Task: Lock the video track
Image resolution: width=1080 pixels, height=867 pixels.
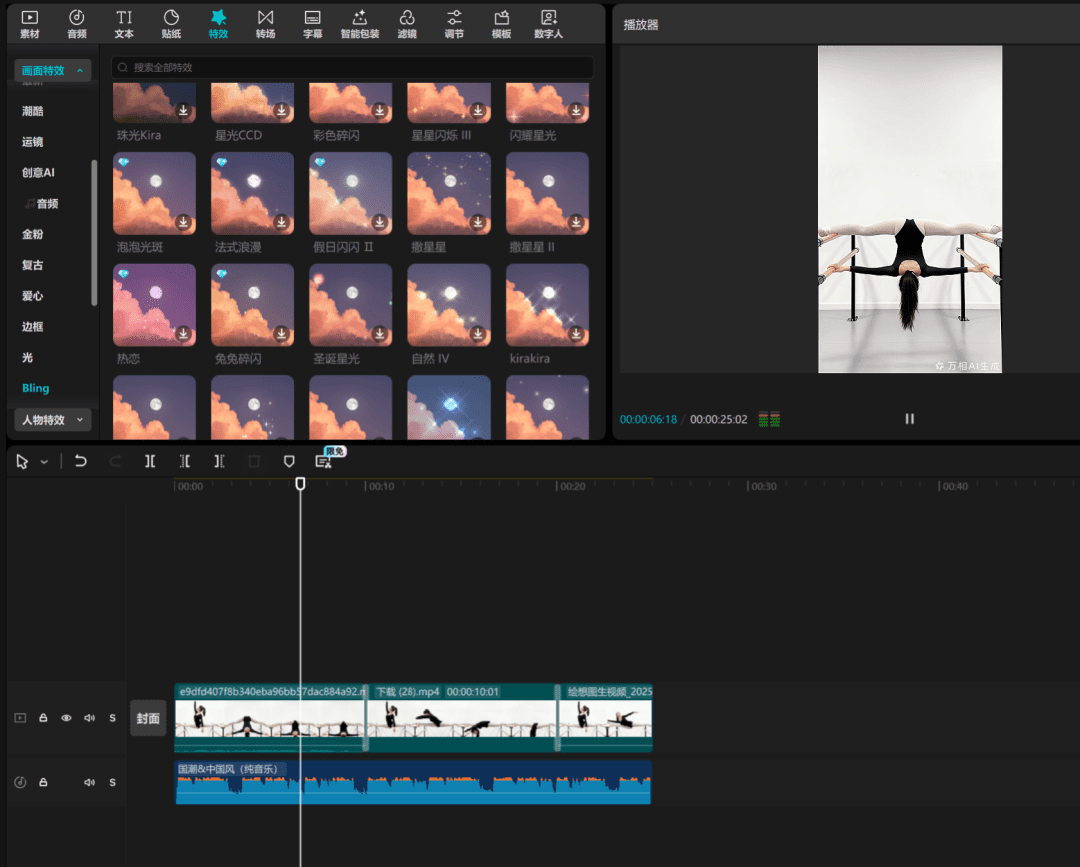Action: pos(43,718)
